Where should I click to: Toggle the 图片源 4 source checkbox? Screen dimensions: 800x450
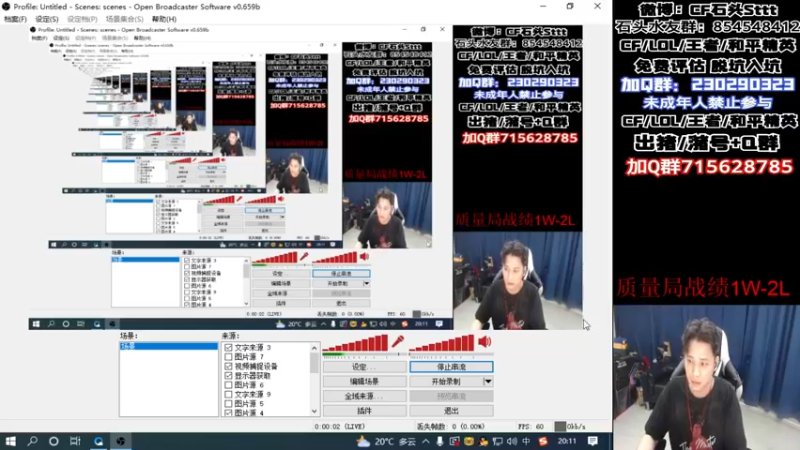[228, 413]
